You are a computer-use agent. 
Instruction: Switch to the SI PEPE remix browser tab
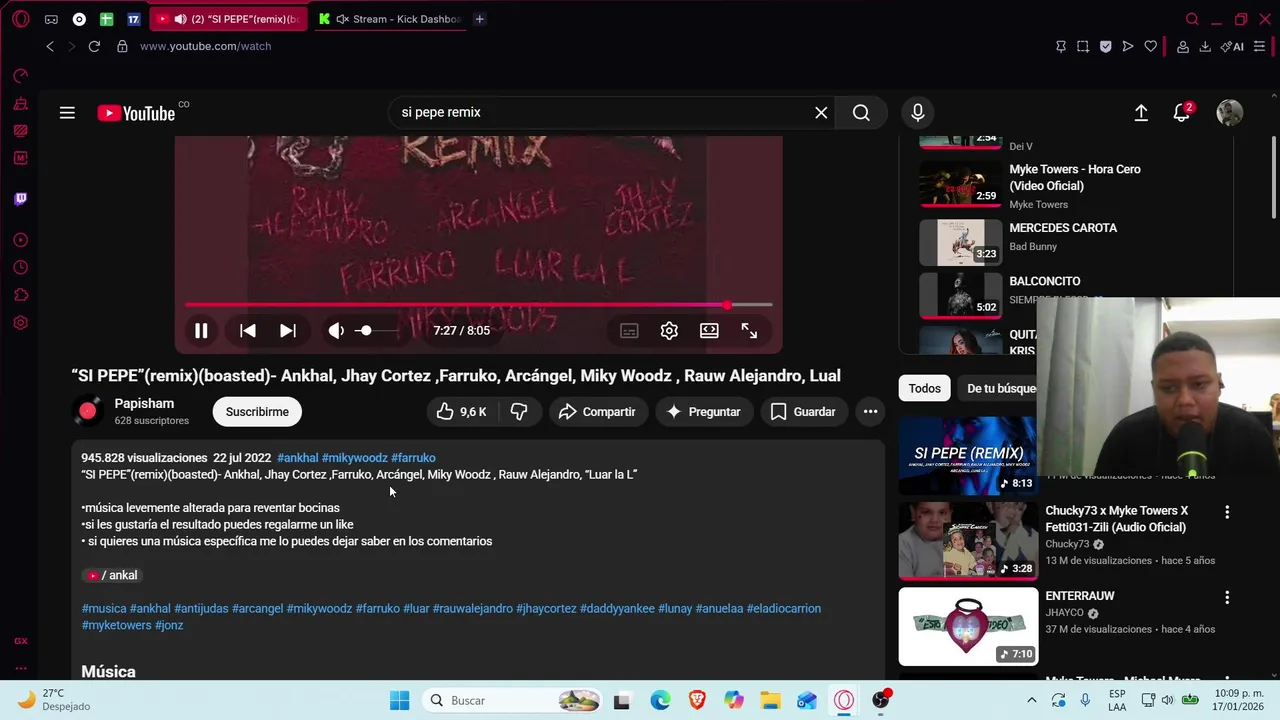point(228,19)
